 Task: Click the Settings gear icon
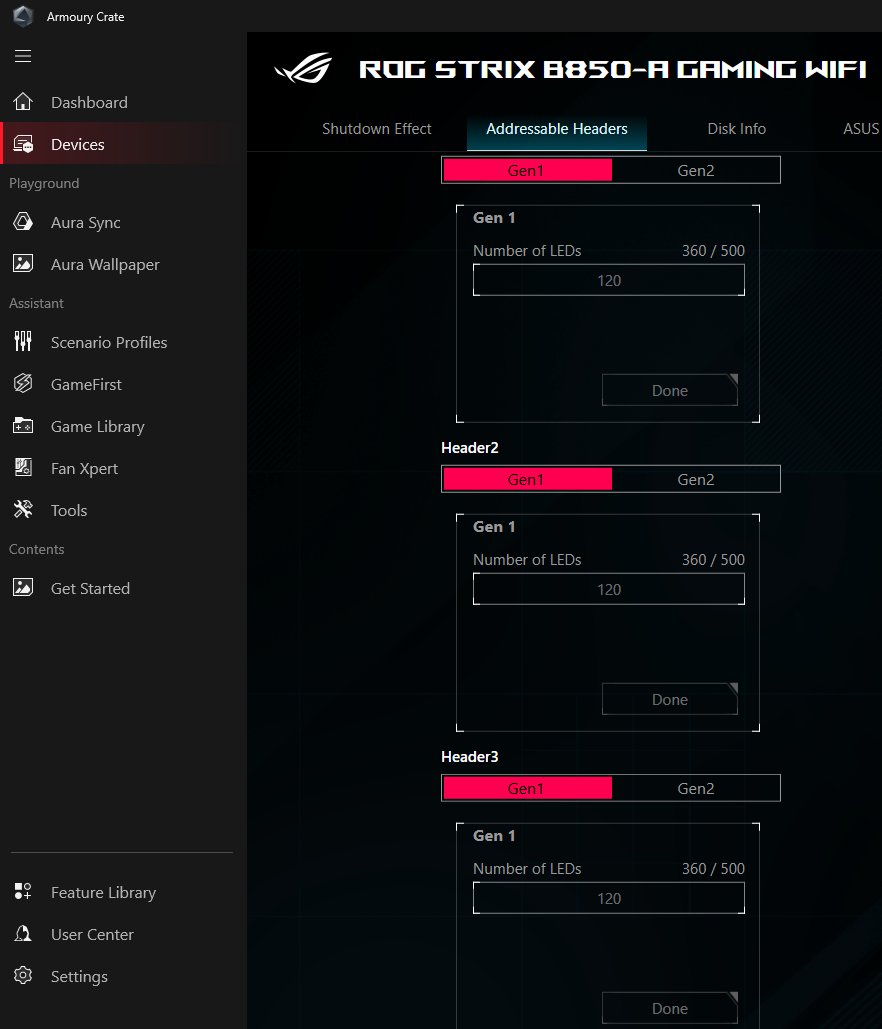pos(23,975)
